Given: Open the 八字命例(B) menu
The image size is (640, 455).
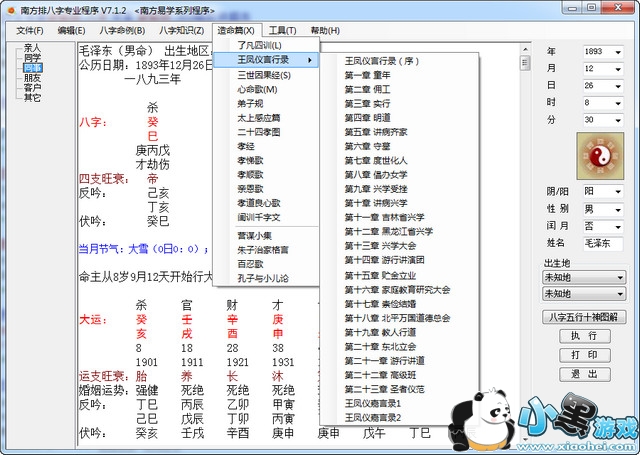Looking at the screenshot, I should click(122, 31).
